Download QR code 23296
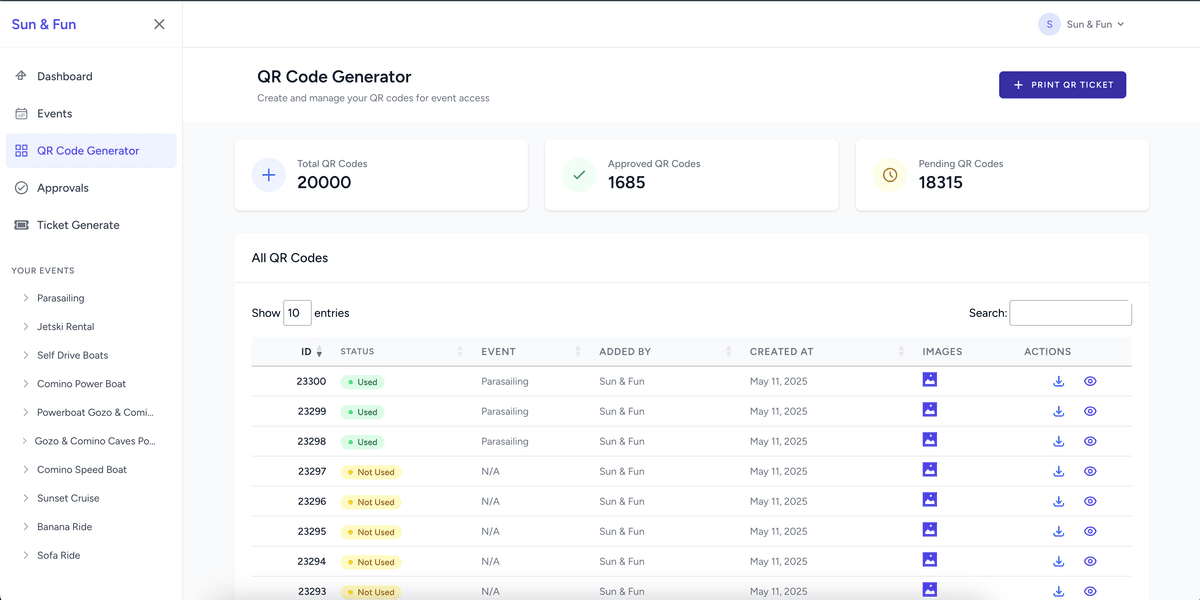The width and height of the screenshot is (1200, 600). tap(1059, 501)
